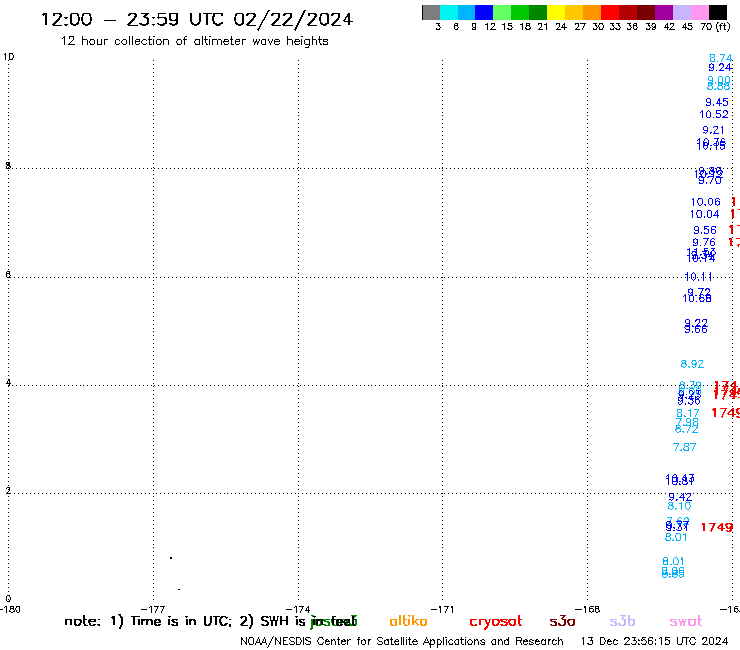Click the 'swot' satellite legend label
This screenshot has height=650, width=740.
[686, 622]
